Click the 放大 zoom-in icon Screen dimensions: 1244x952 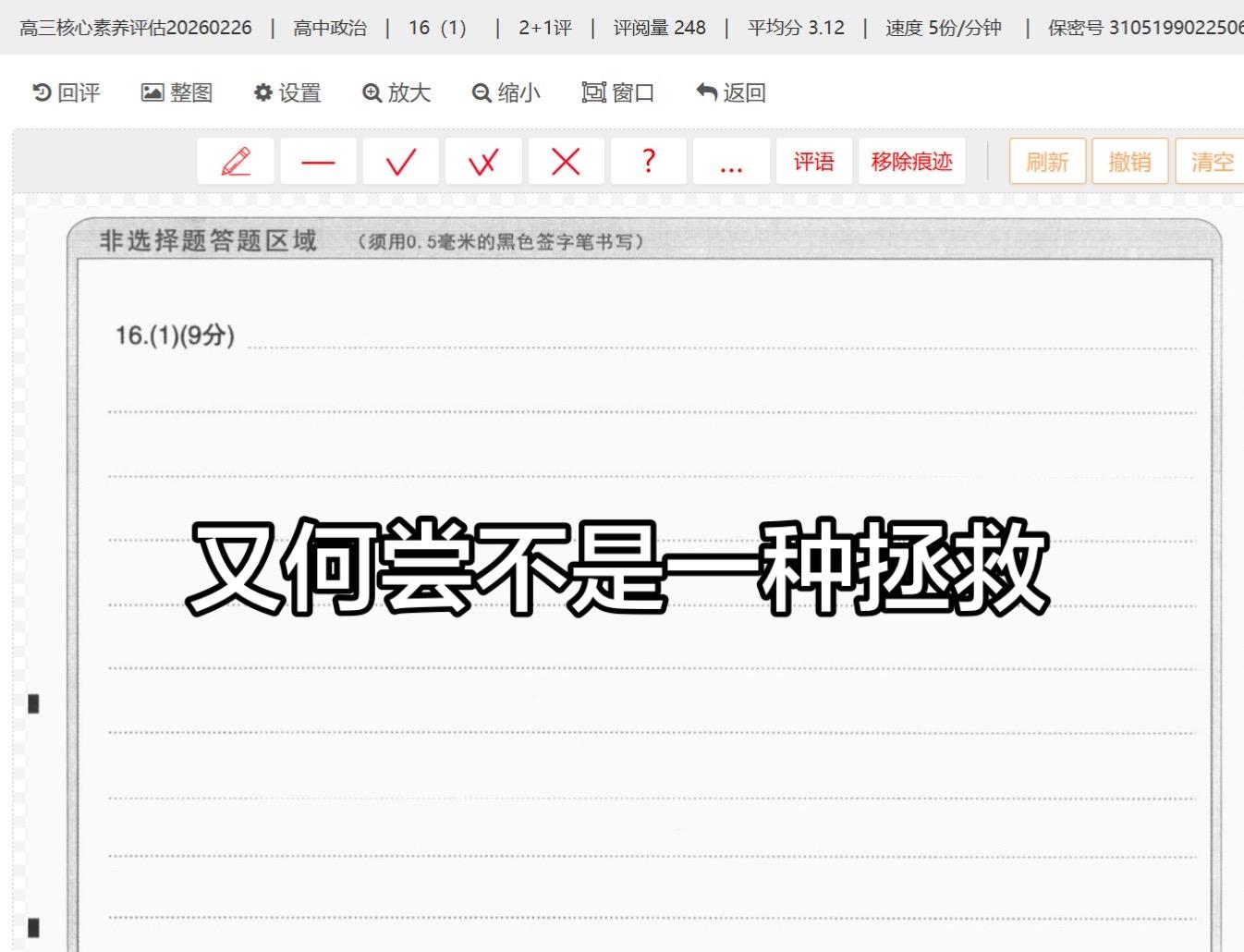[x=396, y=92]
